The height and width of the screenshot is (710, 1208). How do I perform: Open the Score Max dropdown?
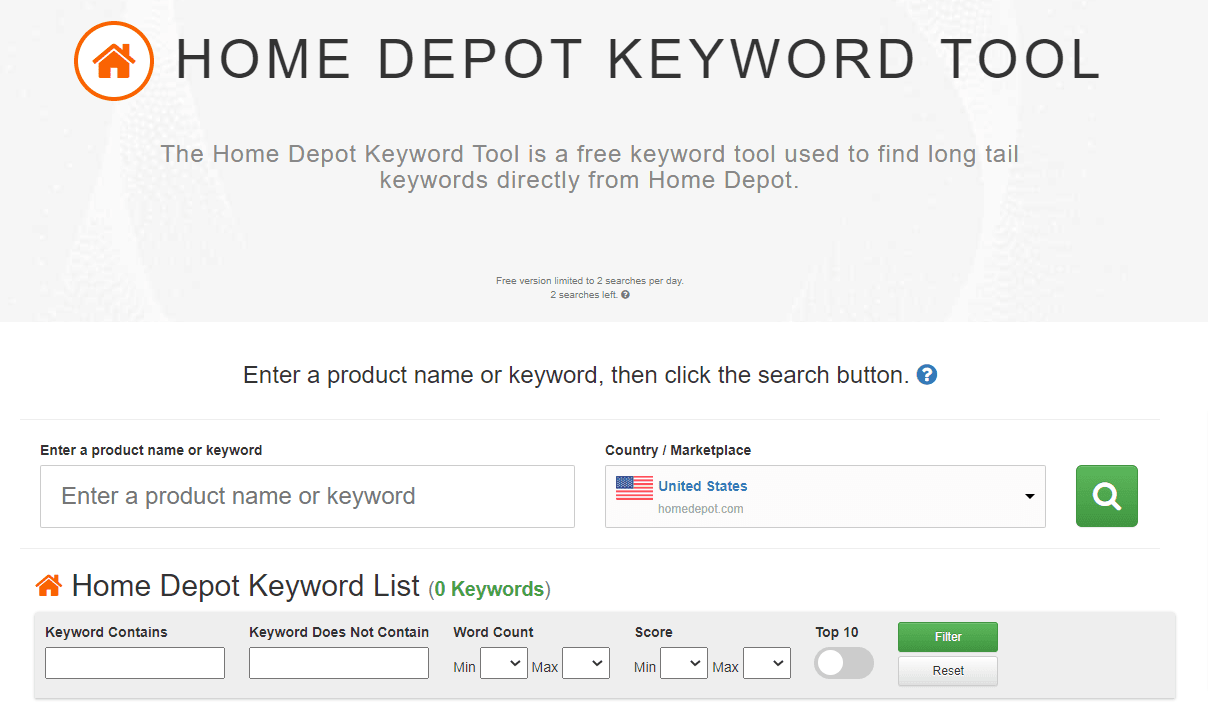[767, 663]
